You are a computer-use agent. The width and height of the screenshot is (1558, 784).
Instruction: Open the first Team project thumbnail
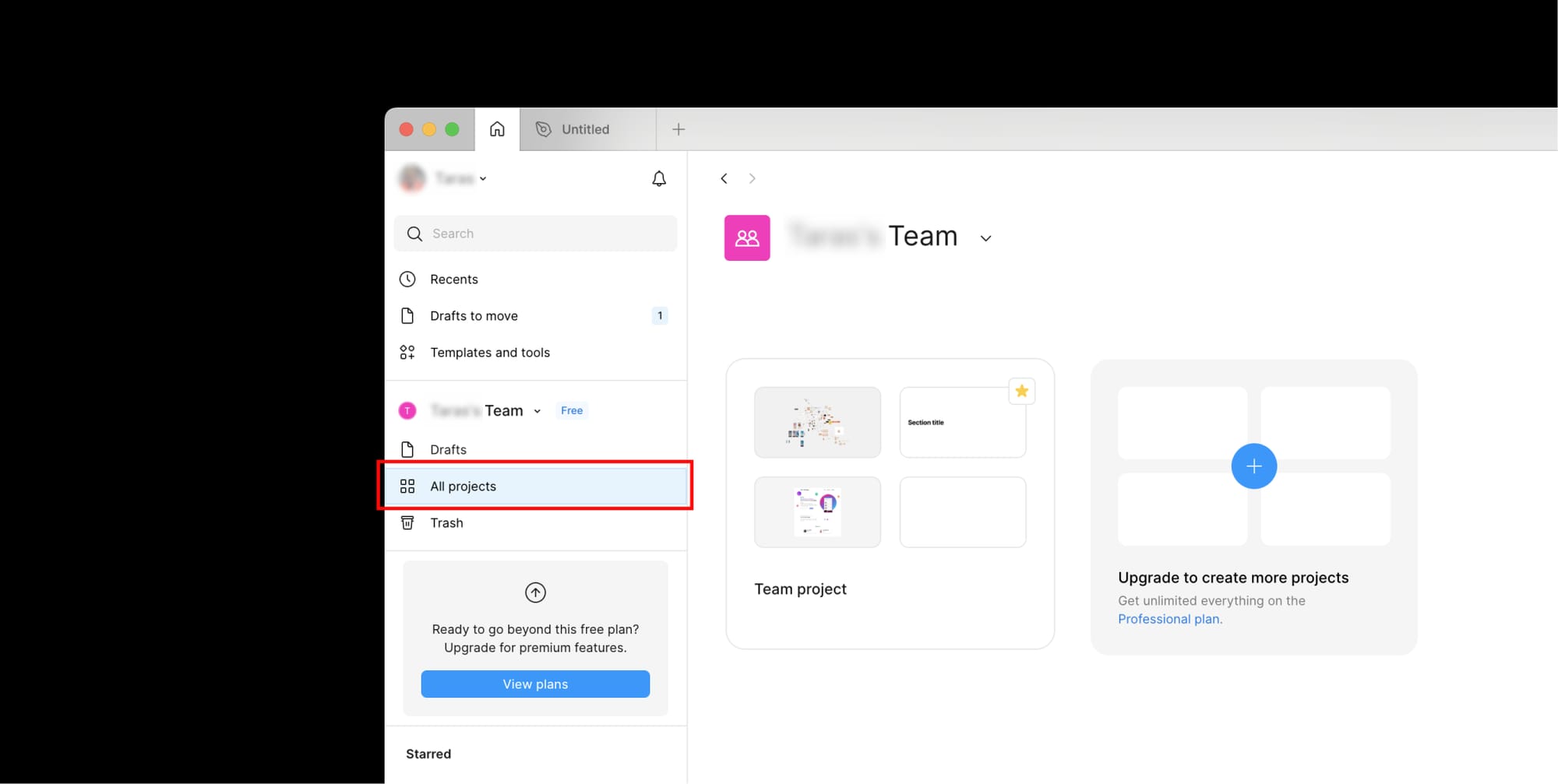point(817,422)
